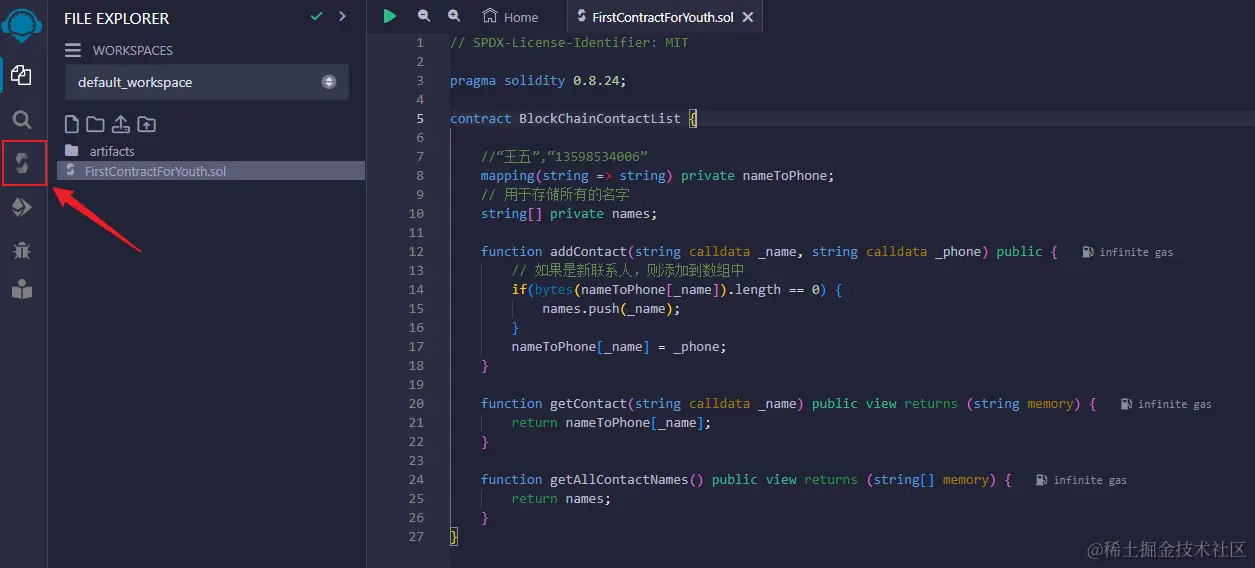Open the File Explorer sidebar icon
1255x568 pixels.
tap(22, 75)
